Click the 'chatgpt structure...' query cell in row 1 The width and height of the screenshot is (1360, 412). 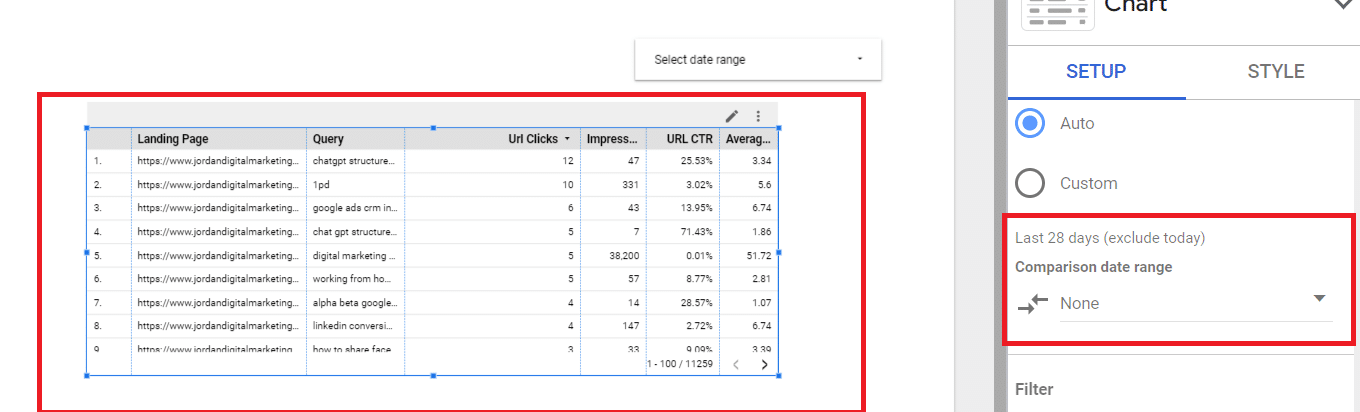(353, 160)
